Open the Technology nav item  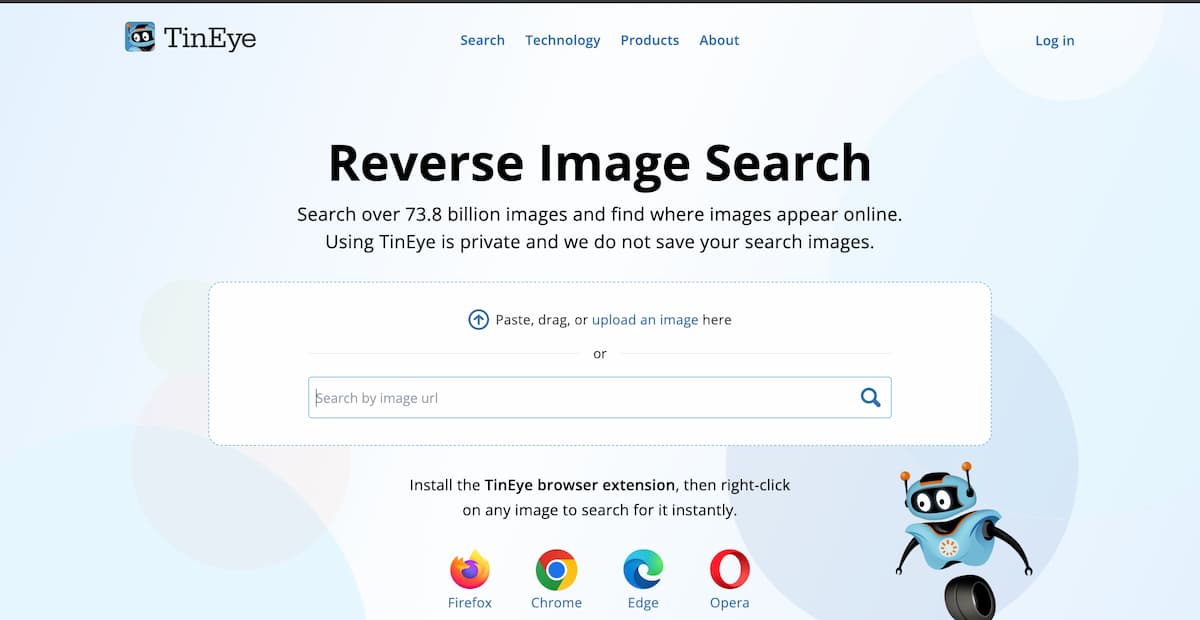[x=563, y=40]
